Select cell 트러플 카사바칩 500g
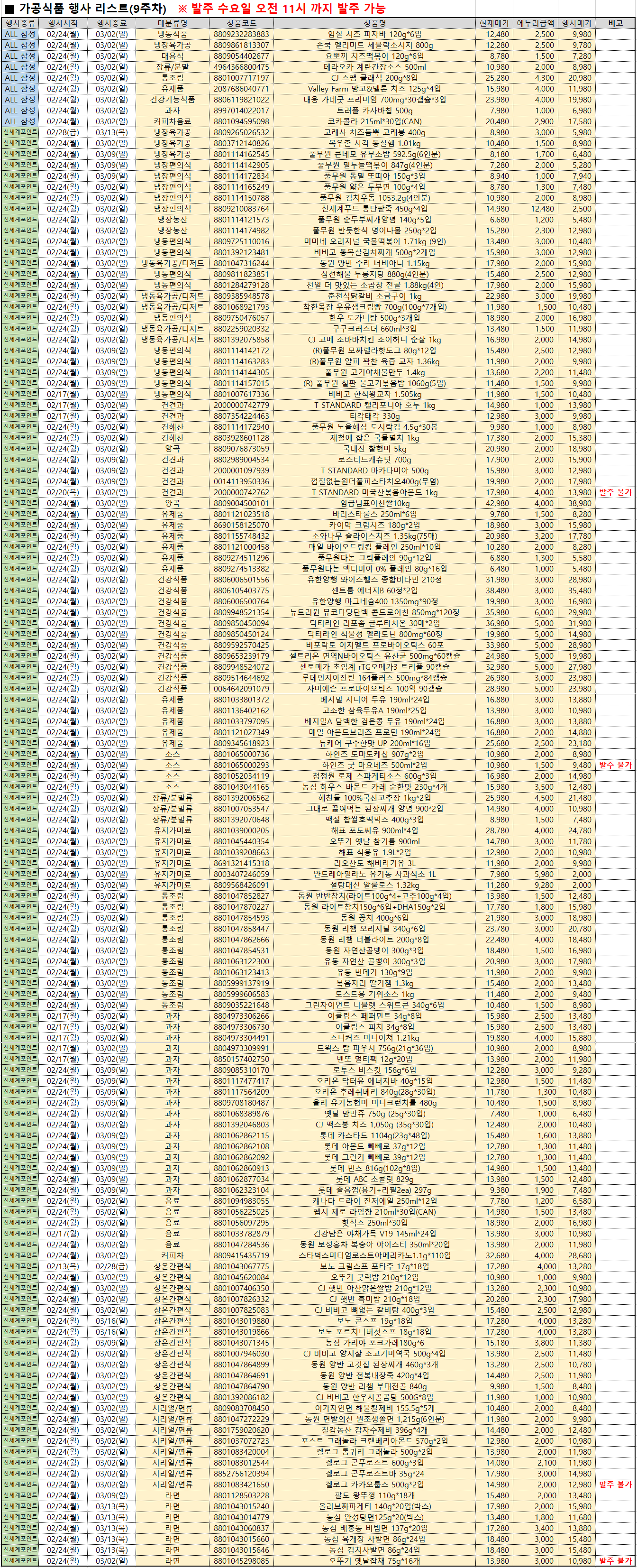Screen dimensions: 637x1568 (x=375, y=111)
